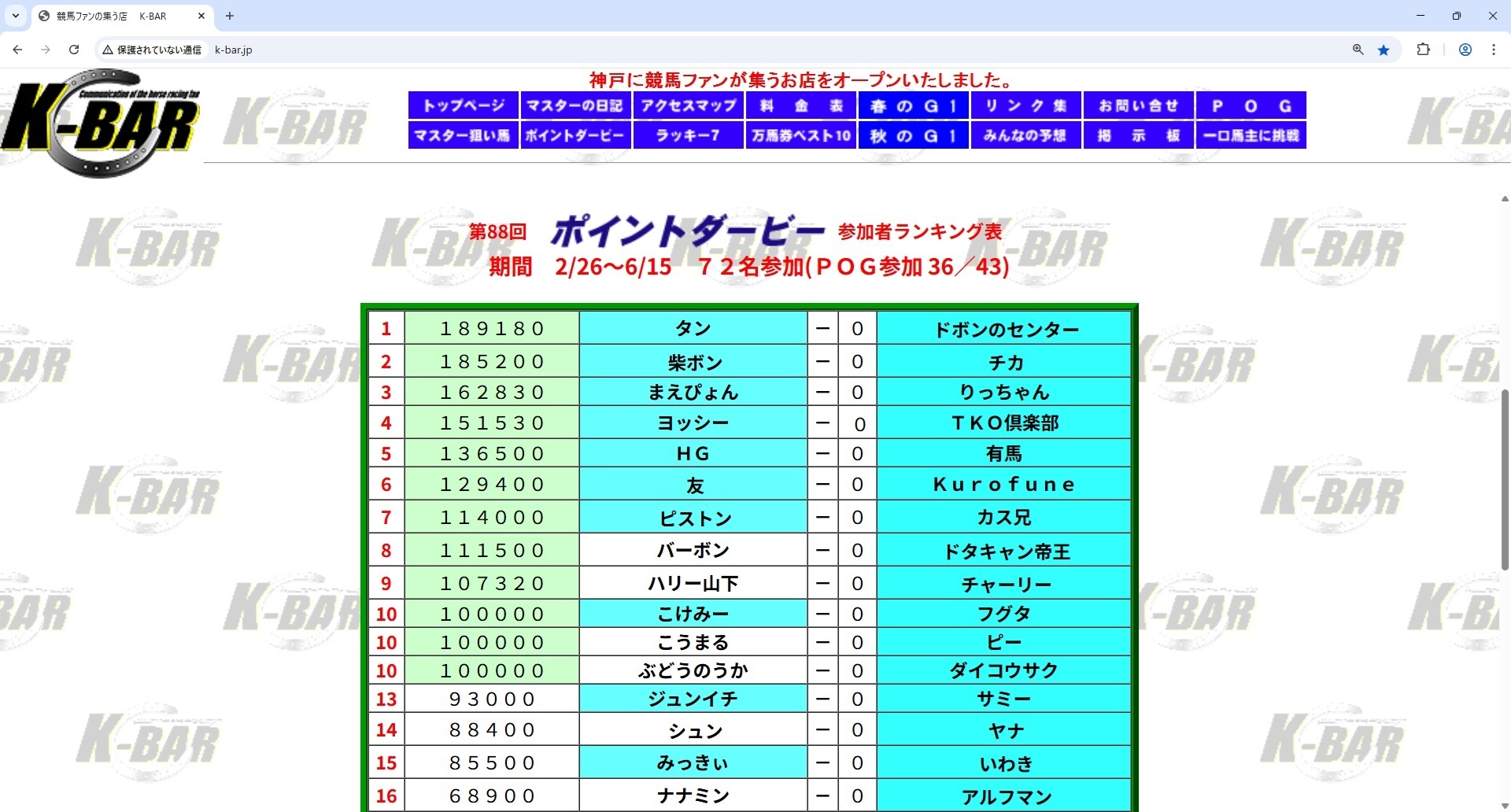Bookmark this page with the star

[1384, 50]
